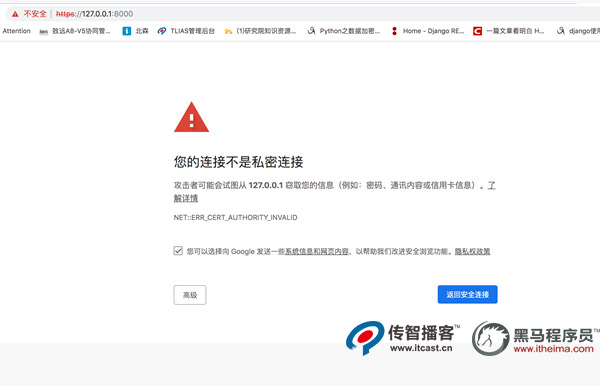Click the Python之数据加密 bookmark favicon
The image size is (600, 386).
pos(311,31)
